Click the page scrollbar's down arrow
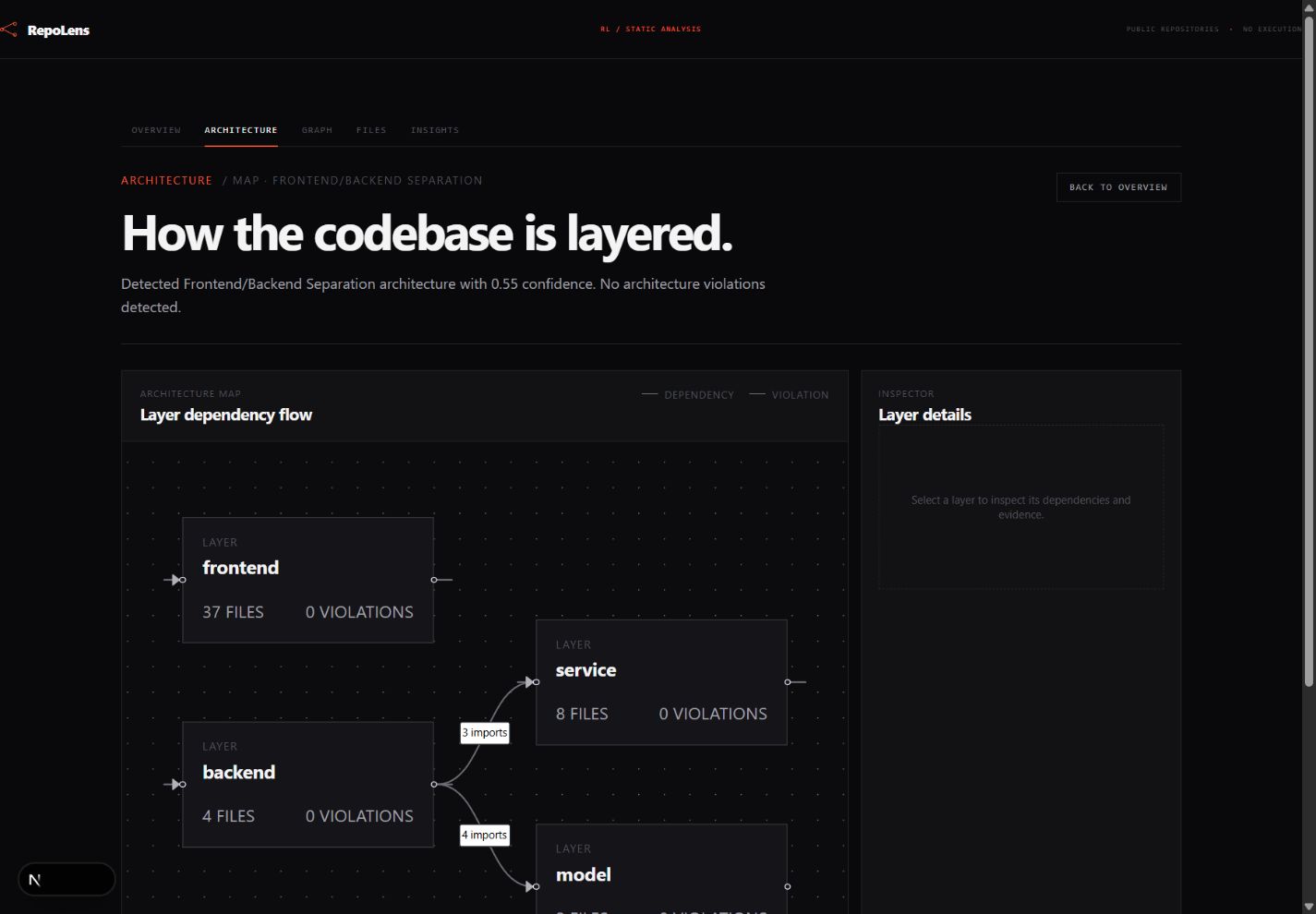Image resolution: width=1316 pixels, height=914 pixels. pyautogui.click(x=1309, y=907)
